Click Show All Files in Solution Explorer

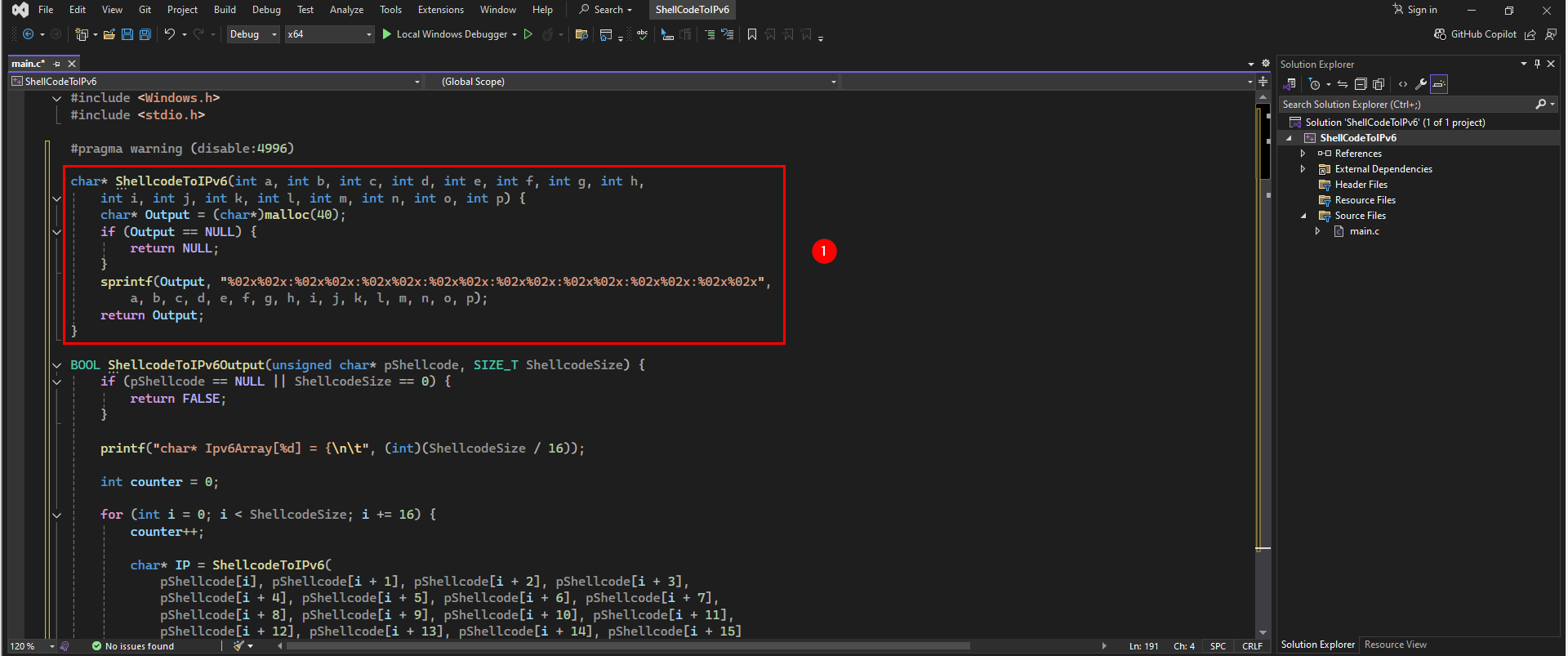click(x=1379, y=84)
